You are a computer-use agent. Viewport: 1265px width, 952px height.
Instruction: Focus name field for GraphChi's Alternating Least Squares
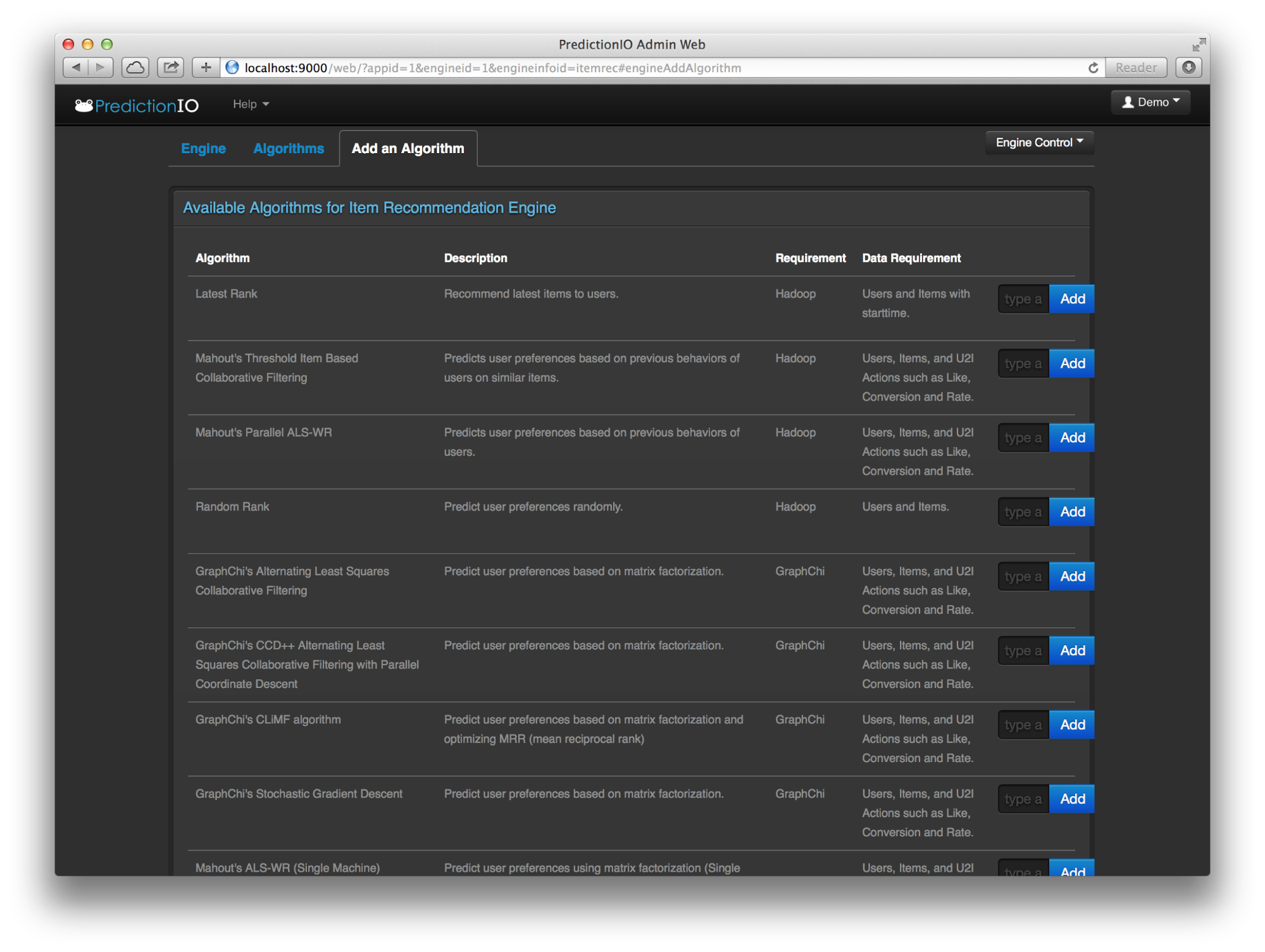click(1023, 576)
